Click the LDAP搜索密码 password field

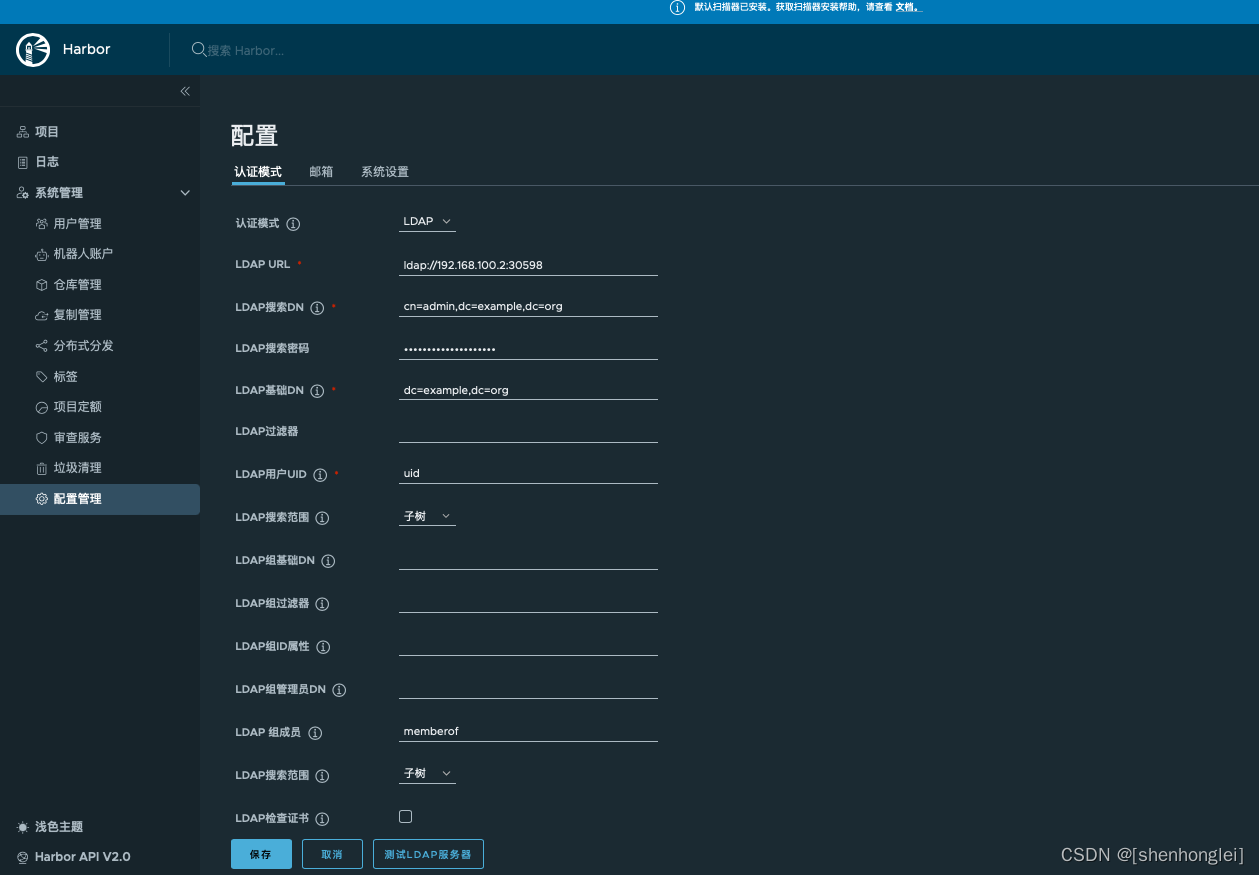pyautogui.click(x=528, y=348)
